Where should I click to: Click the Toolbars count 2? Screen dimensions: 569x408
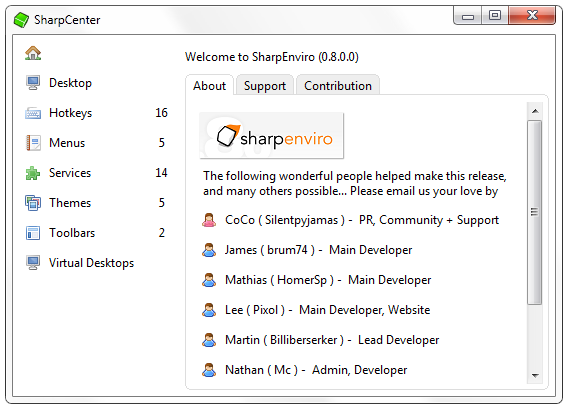pyautogui.click(x=162, y=233)
